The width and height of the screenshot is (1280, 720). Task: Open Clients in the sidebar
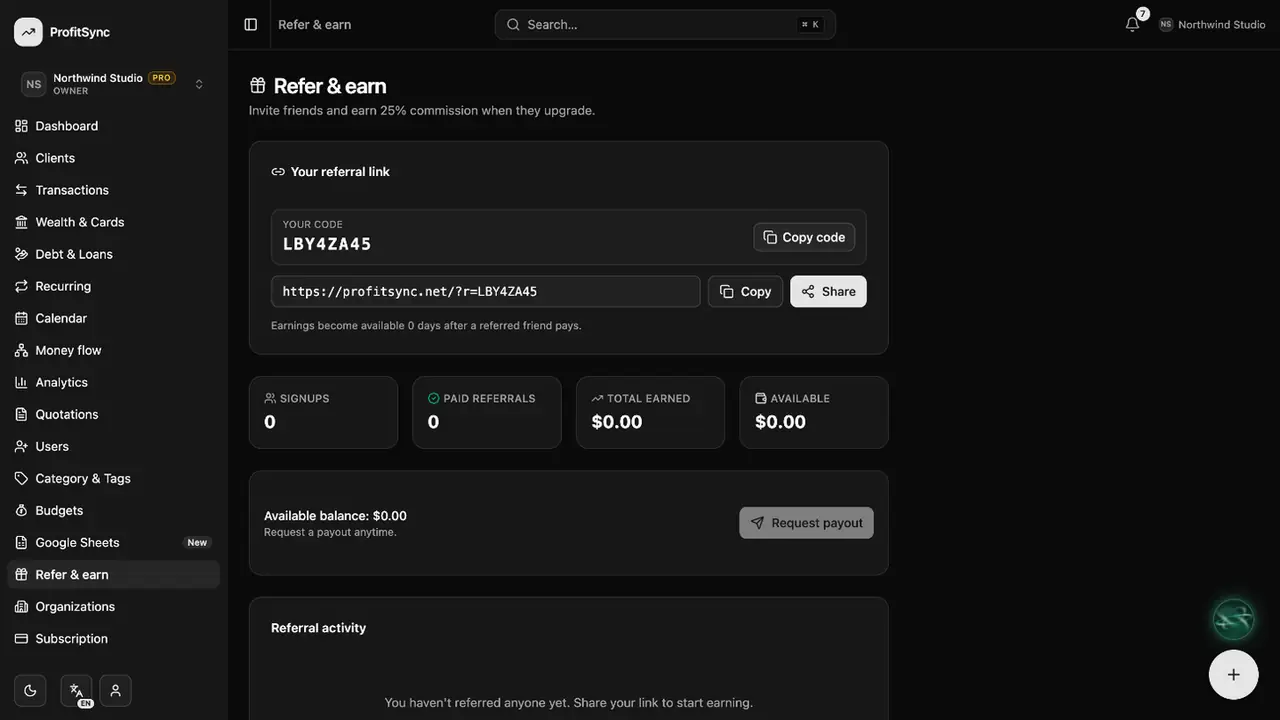[x=114, y=158]
